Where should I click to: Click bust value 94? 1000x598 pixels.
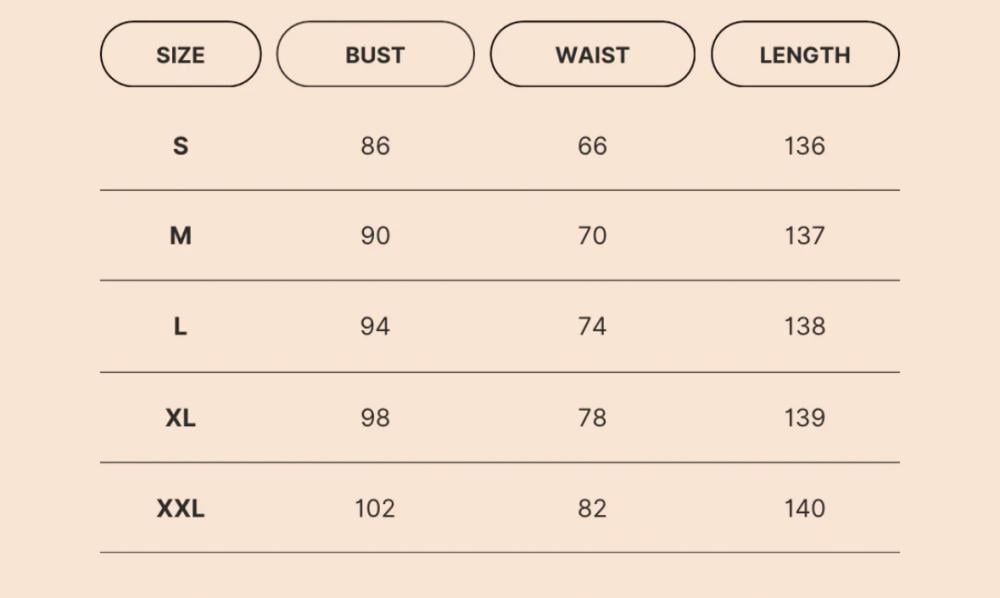click(x=375, y=326)
